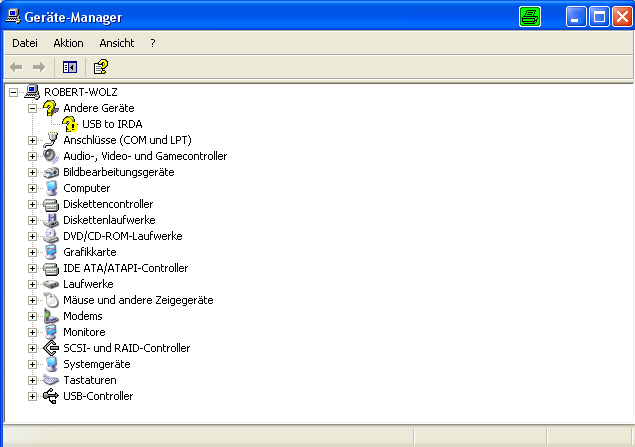Click the Andere Geräte question mark icon
Image resolution: width=635 pixels, height=447 pixels.
coord(51,108)
